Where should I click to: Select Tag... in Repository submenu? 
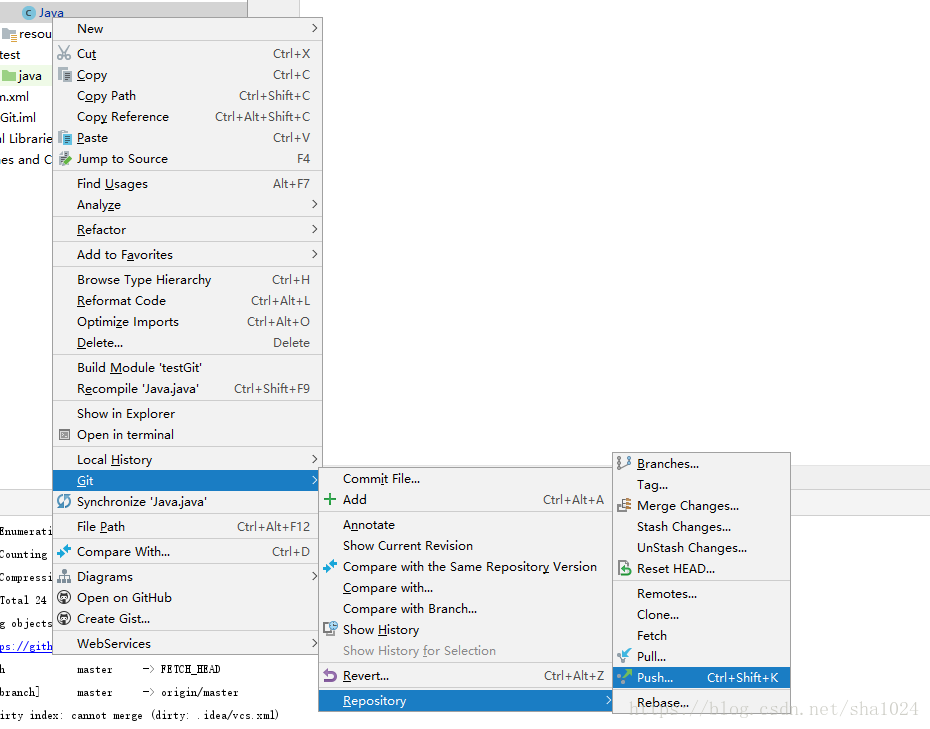[702, 485]
